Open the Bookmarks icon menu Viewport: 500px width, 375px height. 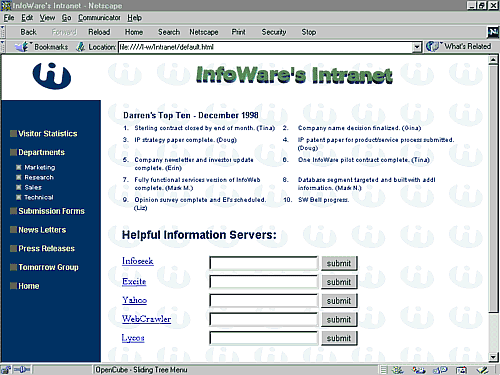click(x=22, y=47)
